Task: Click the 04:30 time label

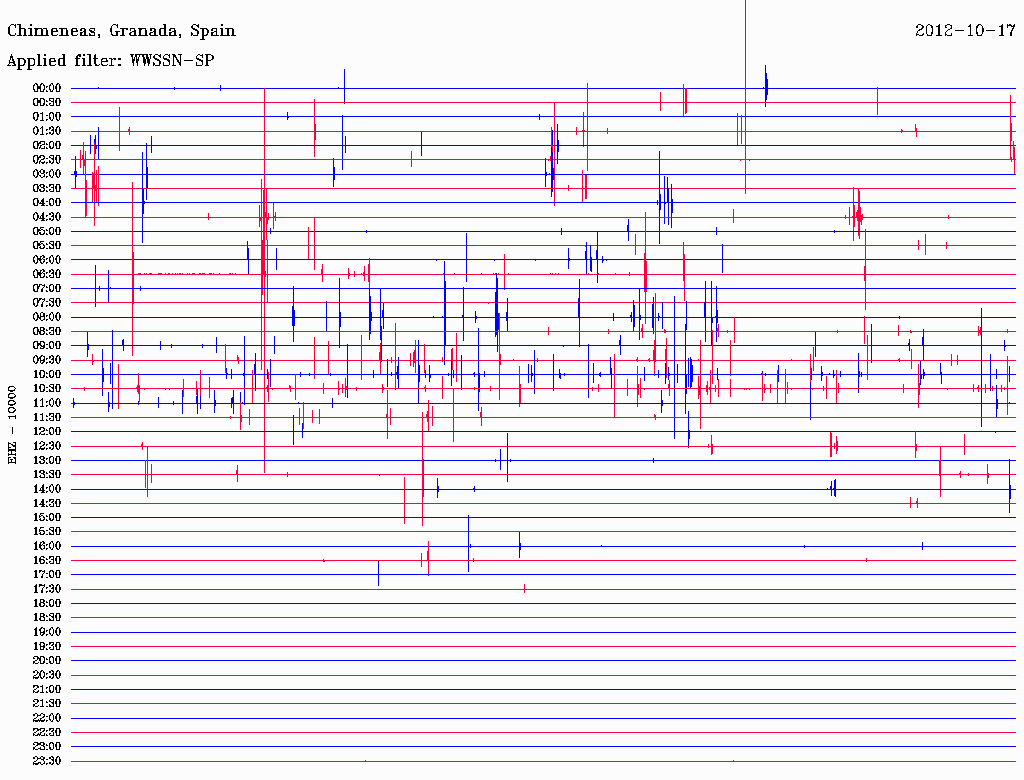Action: (47, 217)
